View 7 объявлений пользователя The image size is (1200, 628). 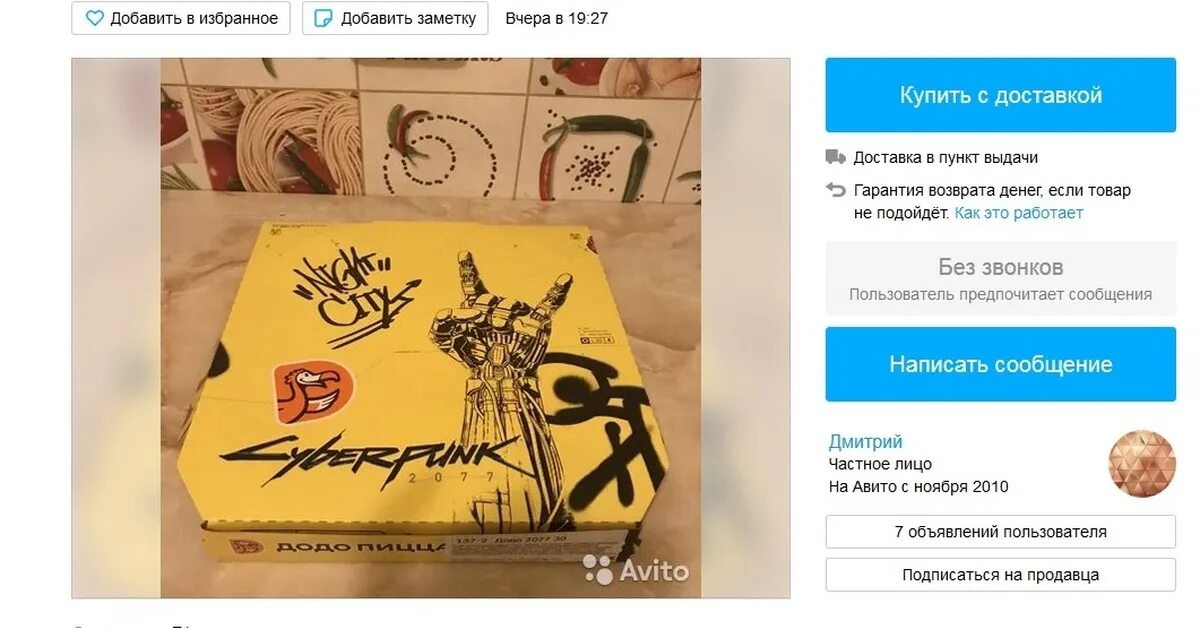[1000, 532]
